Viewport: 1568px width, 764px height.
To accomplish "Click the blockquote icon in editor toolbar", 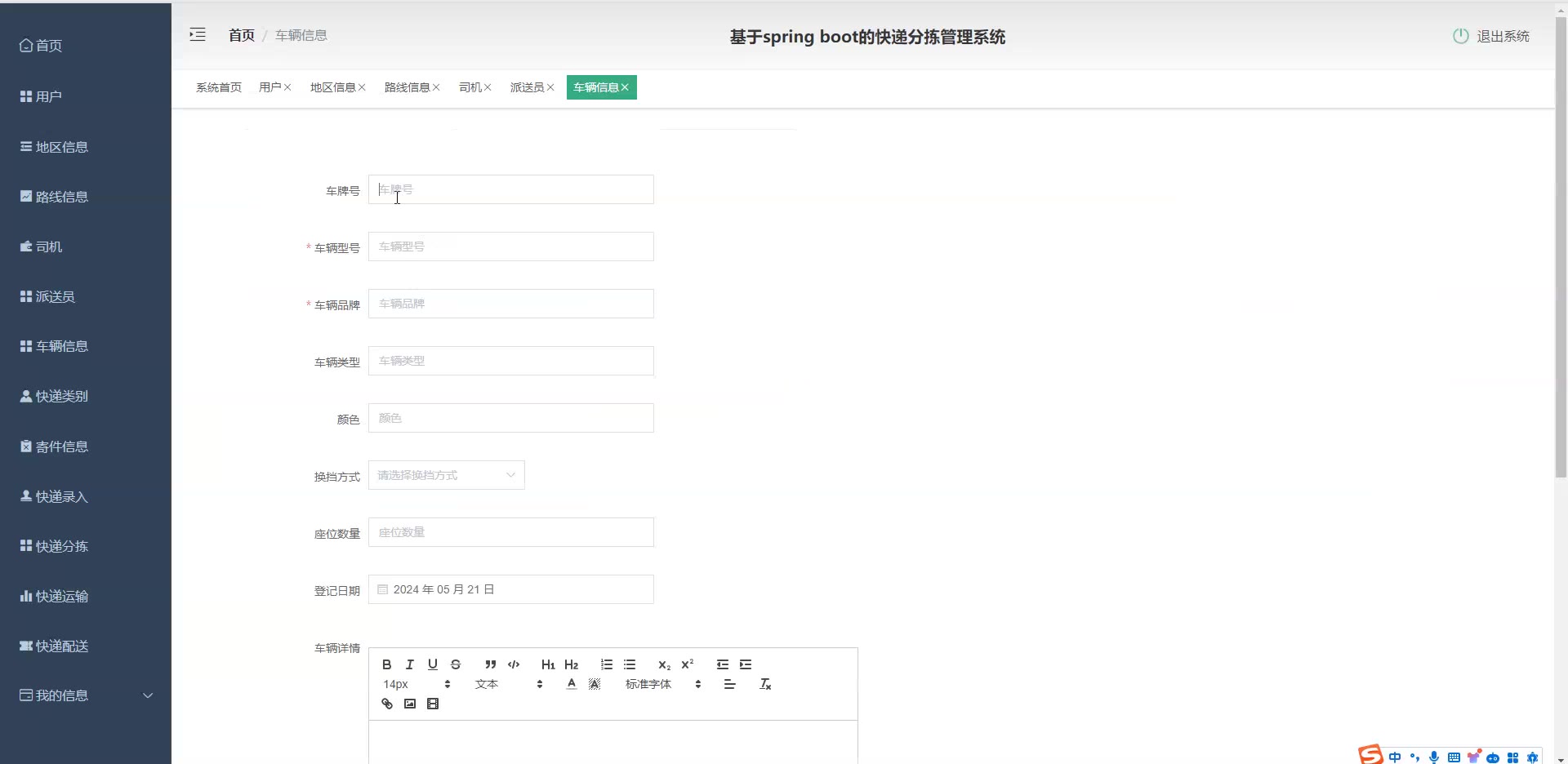I will tap(490, 664).
